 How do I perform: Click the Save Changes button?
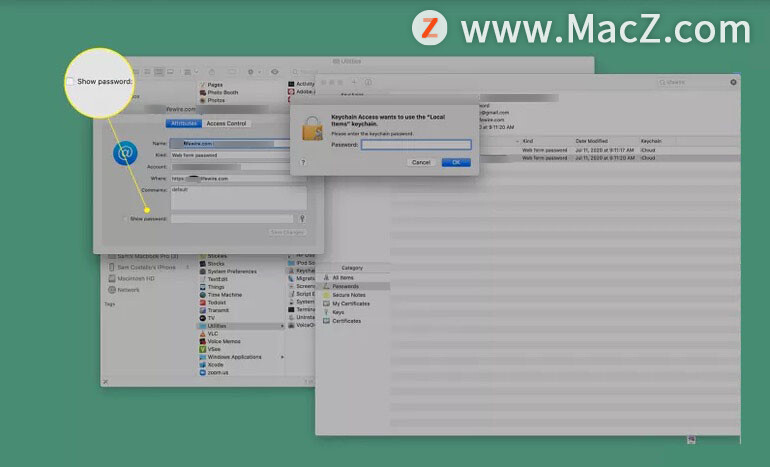pyautogui.click(x=287, y=232)
